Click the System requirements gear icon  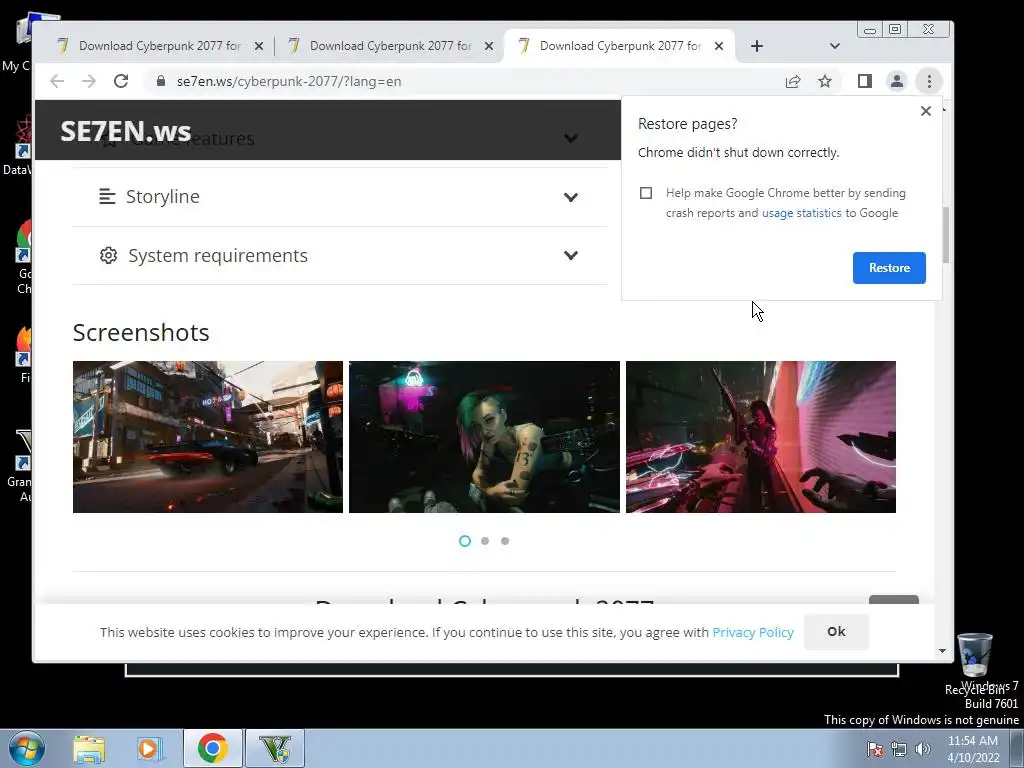pos(108,255)
